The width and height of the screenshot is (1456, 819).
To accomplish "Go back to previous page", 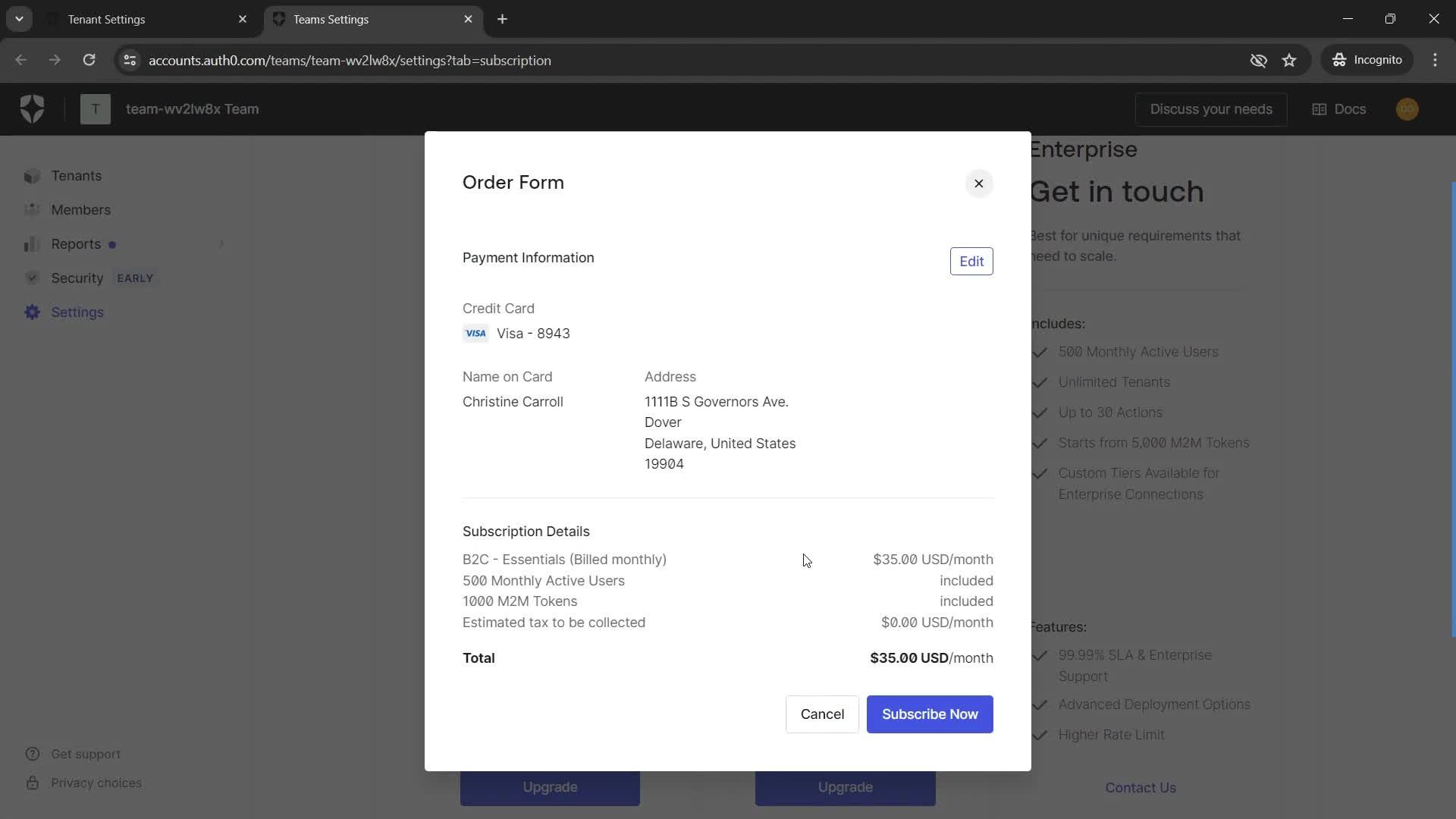I will (x=21, y=60).
